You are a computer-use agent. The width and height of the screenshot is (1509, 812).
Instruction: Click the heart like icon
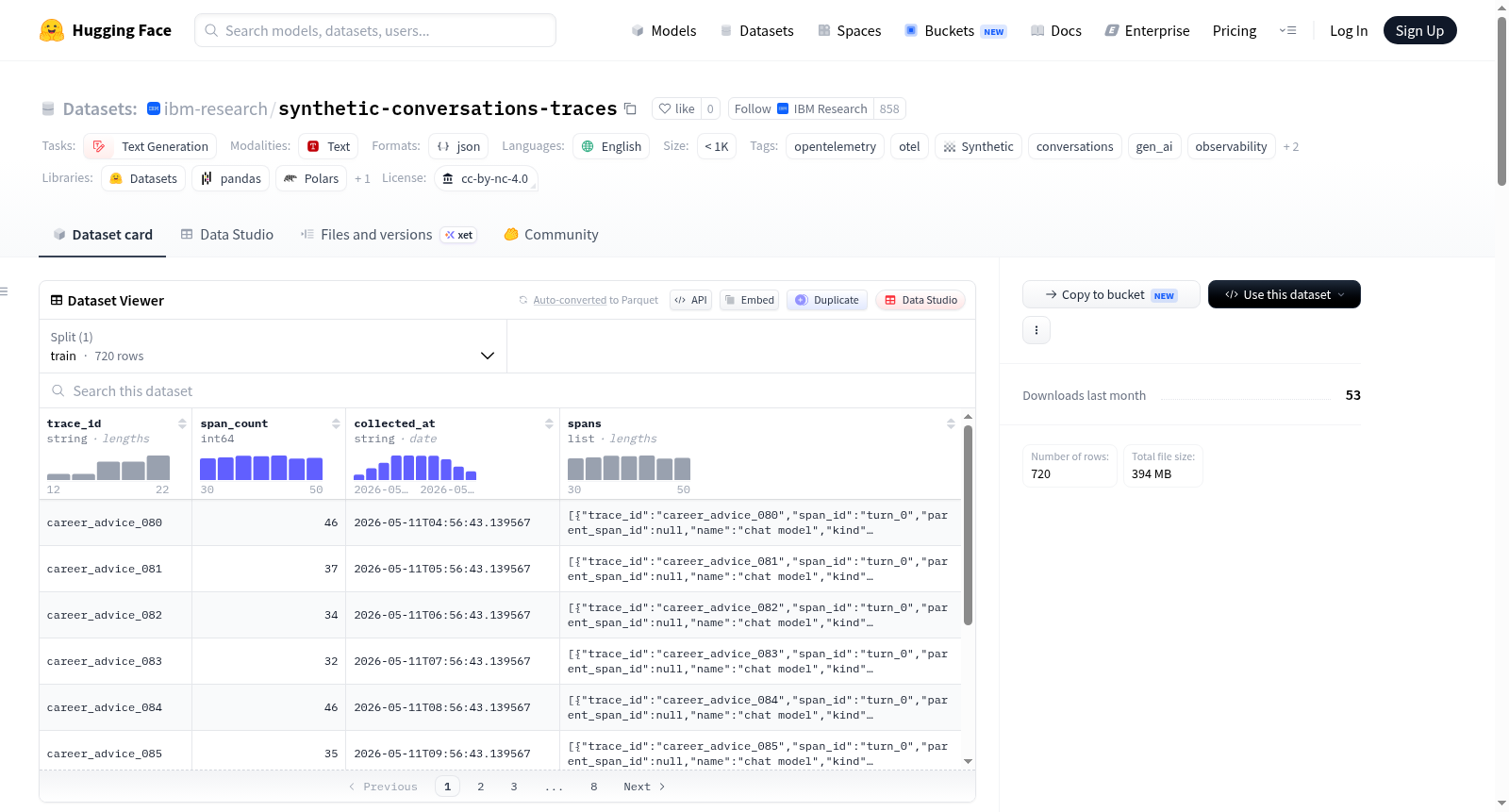664,108
